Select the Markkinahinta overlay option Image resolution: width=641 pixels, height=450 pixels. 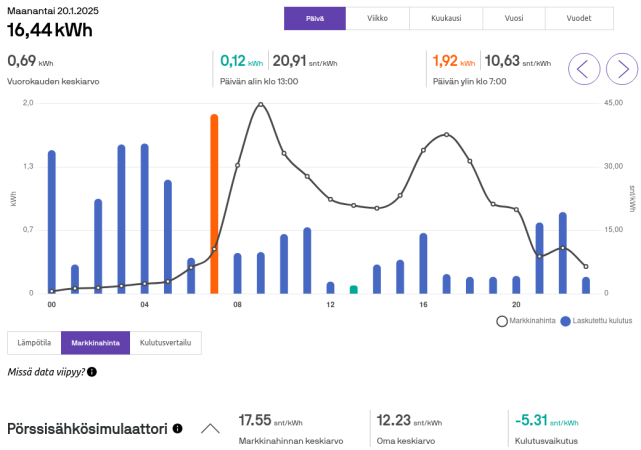pyautogui.click(x=95, y=343)
